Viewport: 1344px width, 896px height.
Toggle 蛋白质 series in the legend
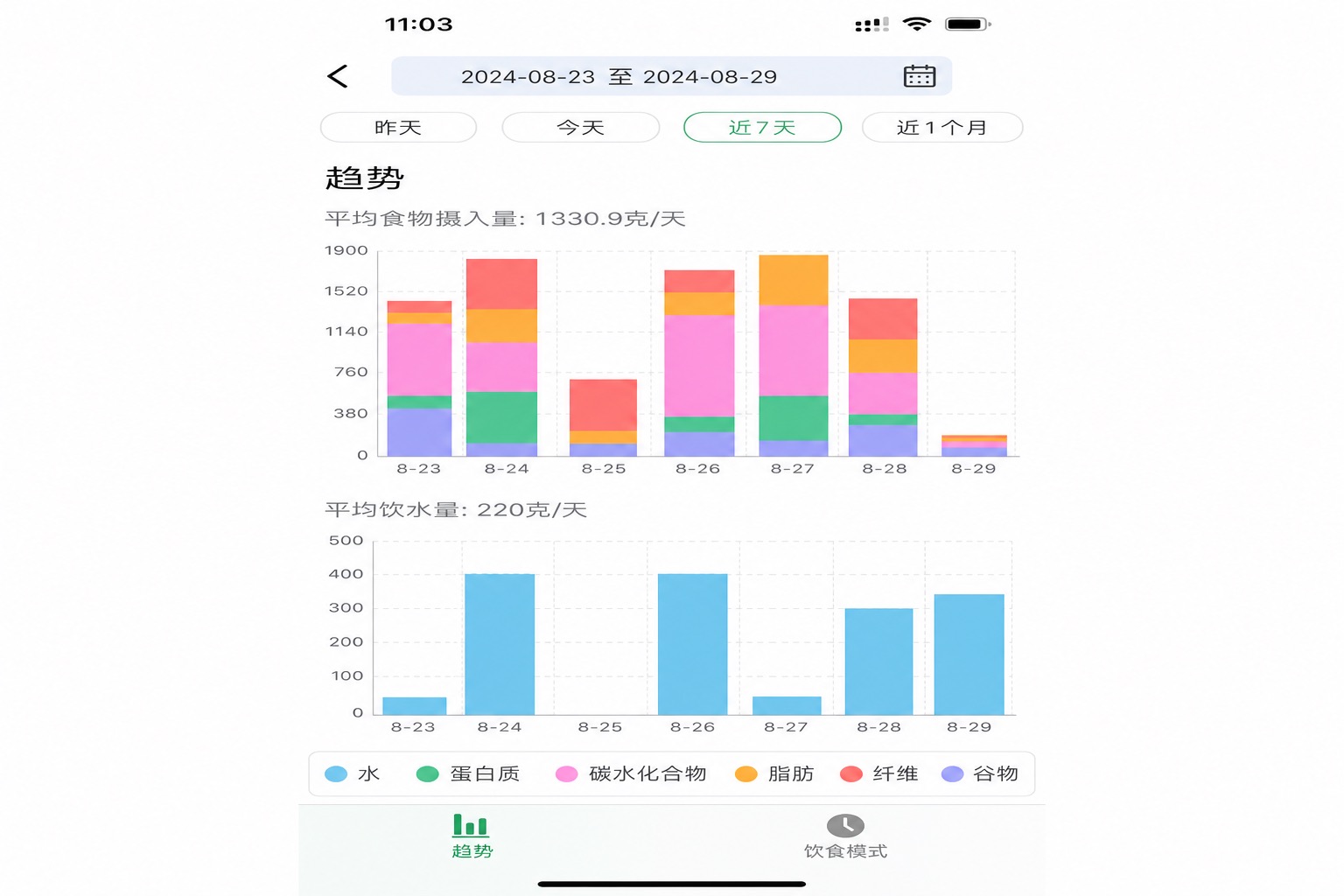pos(467,773)
